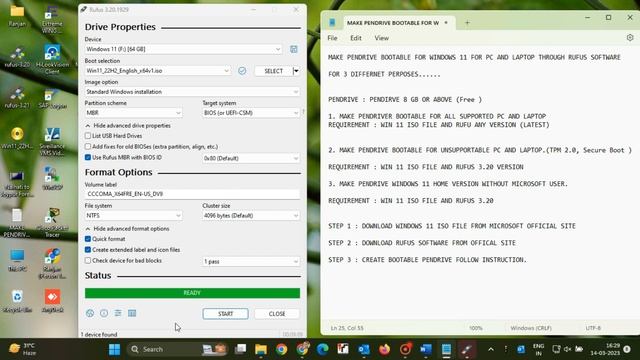Viewport: 640px width, 360px height.
Task: Select This PC desktop icon
Action: (x=17, y=260)
